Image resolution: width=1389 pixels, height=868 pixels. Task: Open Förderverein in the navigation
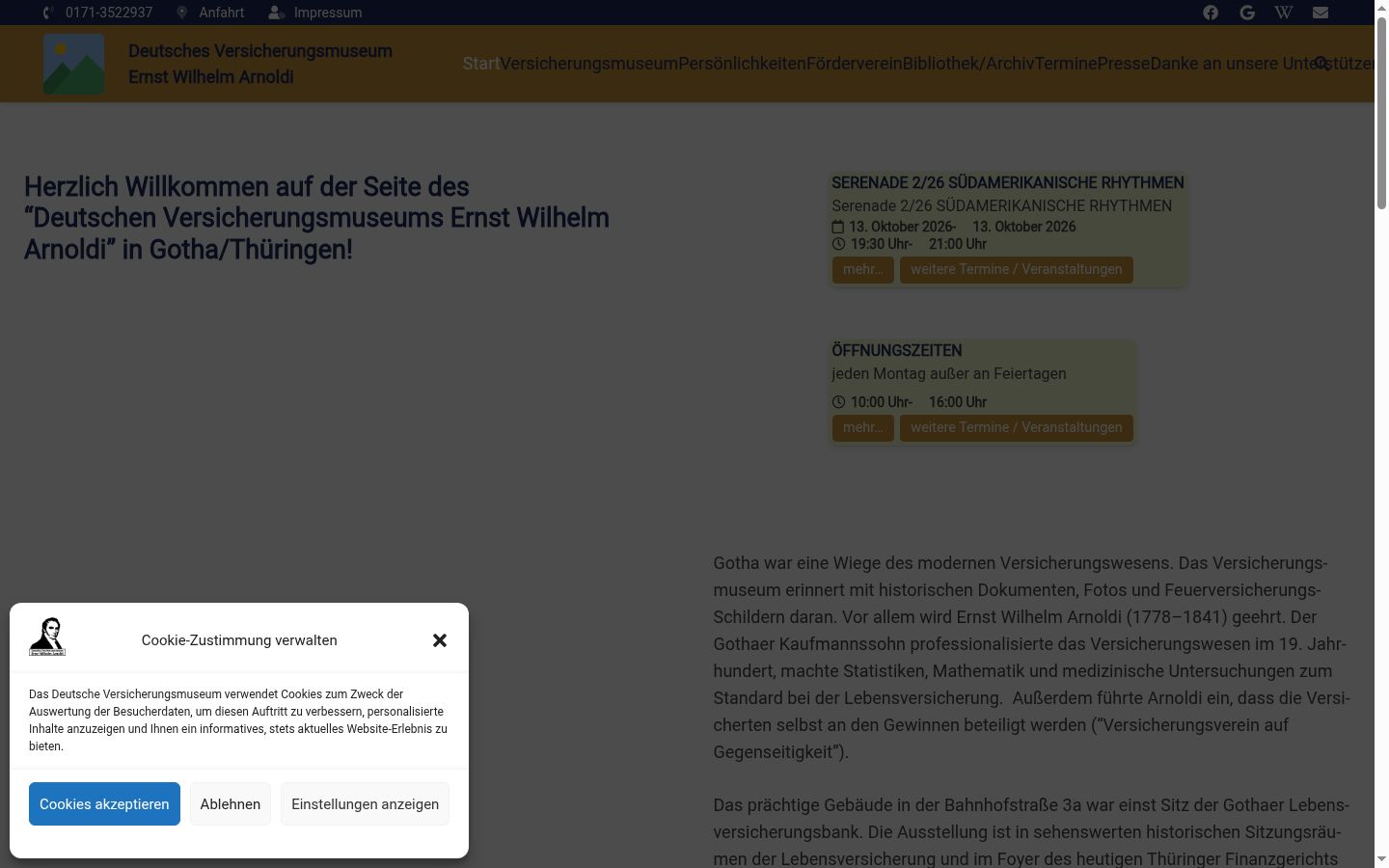[855, 64]
